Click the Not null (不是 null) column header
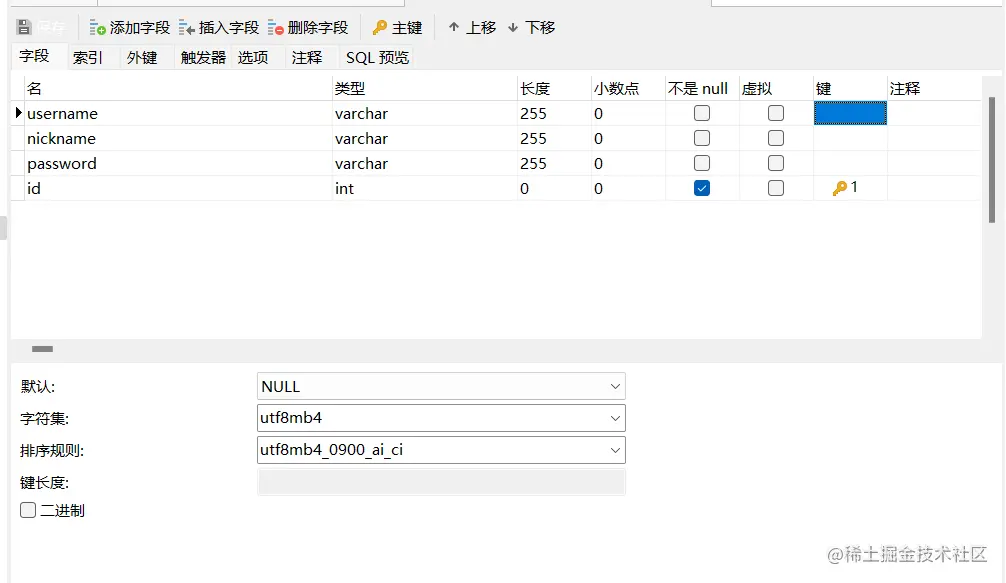Image resolution: width=1006 pixels, height=583 pixels. (702, 89)
